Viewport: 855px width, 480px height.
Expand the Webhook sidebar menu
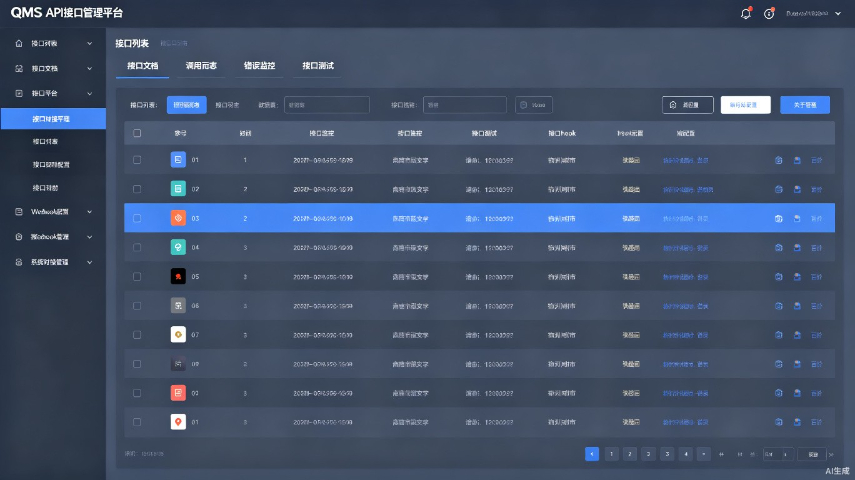click(x=53, y=212)
